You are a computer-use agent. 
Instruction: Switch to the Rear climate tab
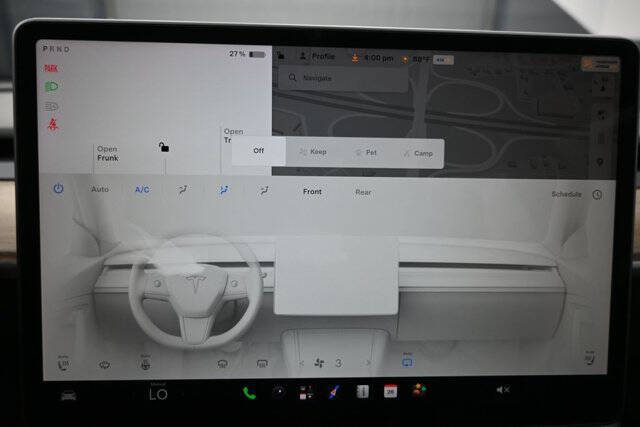[363, 192]
